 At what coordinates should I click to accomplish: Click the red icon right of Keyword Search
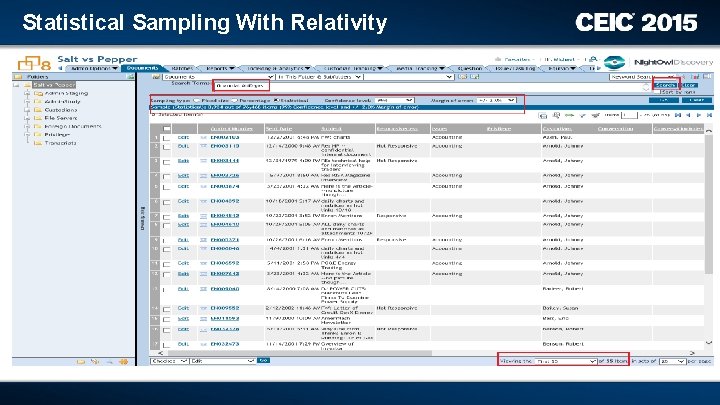(x=684, y=77)
